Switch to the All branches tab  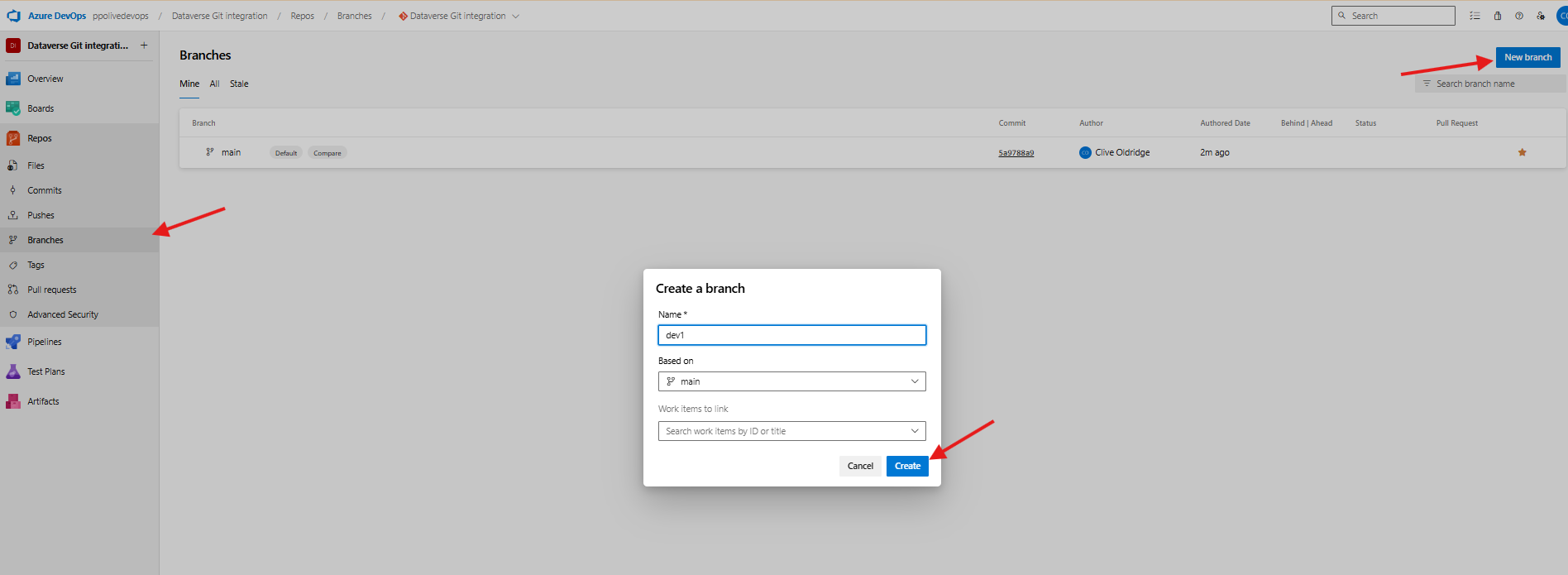[214, 84]
